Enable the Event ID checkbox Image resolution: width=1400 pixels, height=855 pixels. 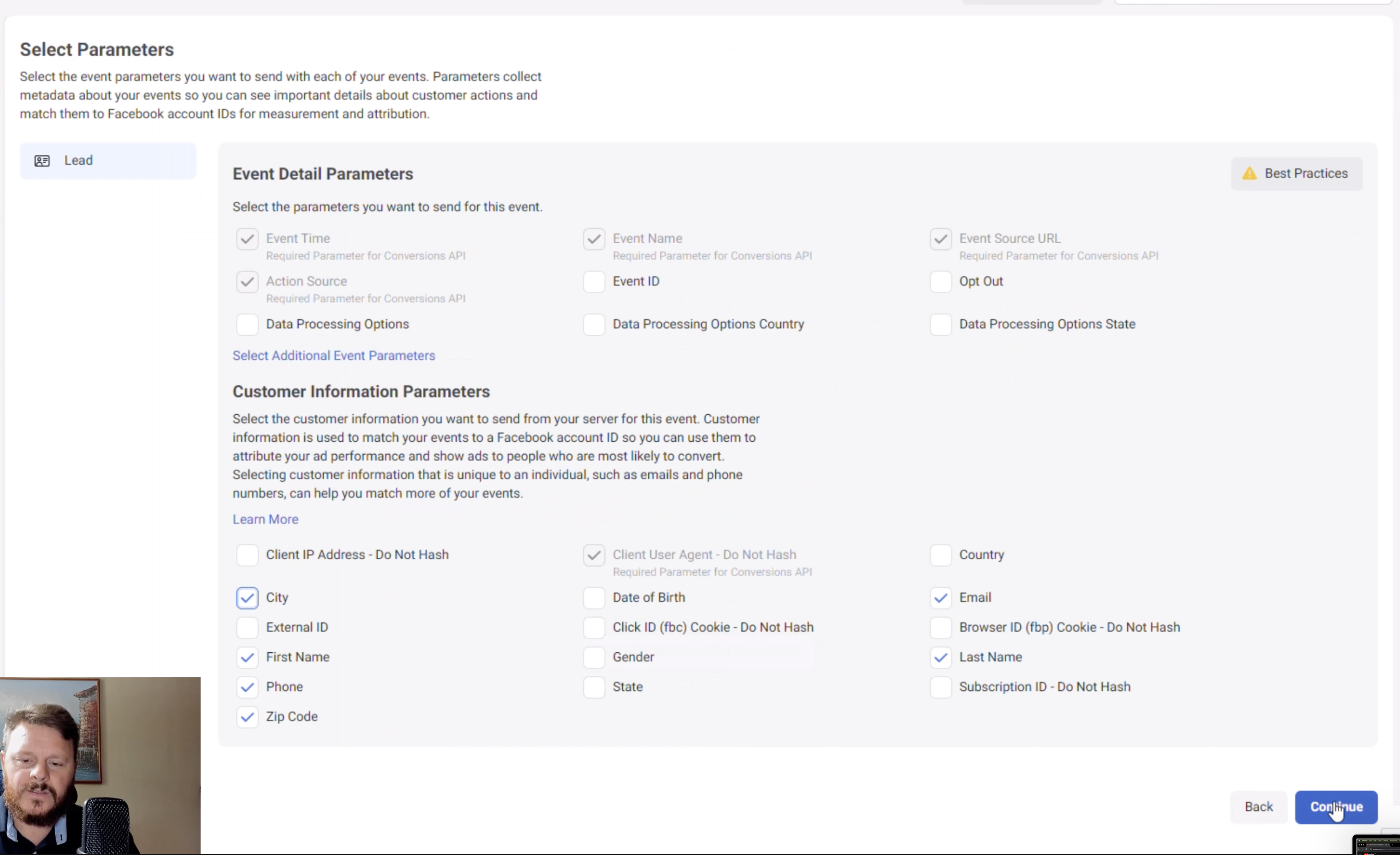pyautogui.click(x=594, y=281)
